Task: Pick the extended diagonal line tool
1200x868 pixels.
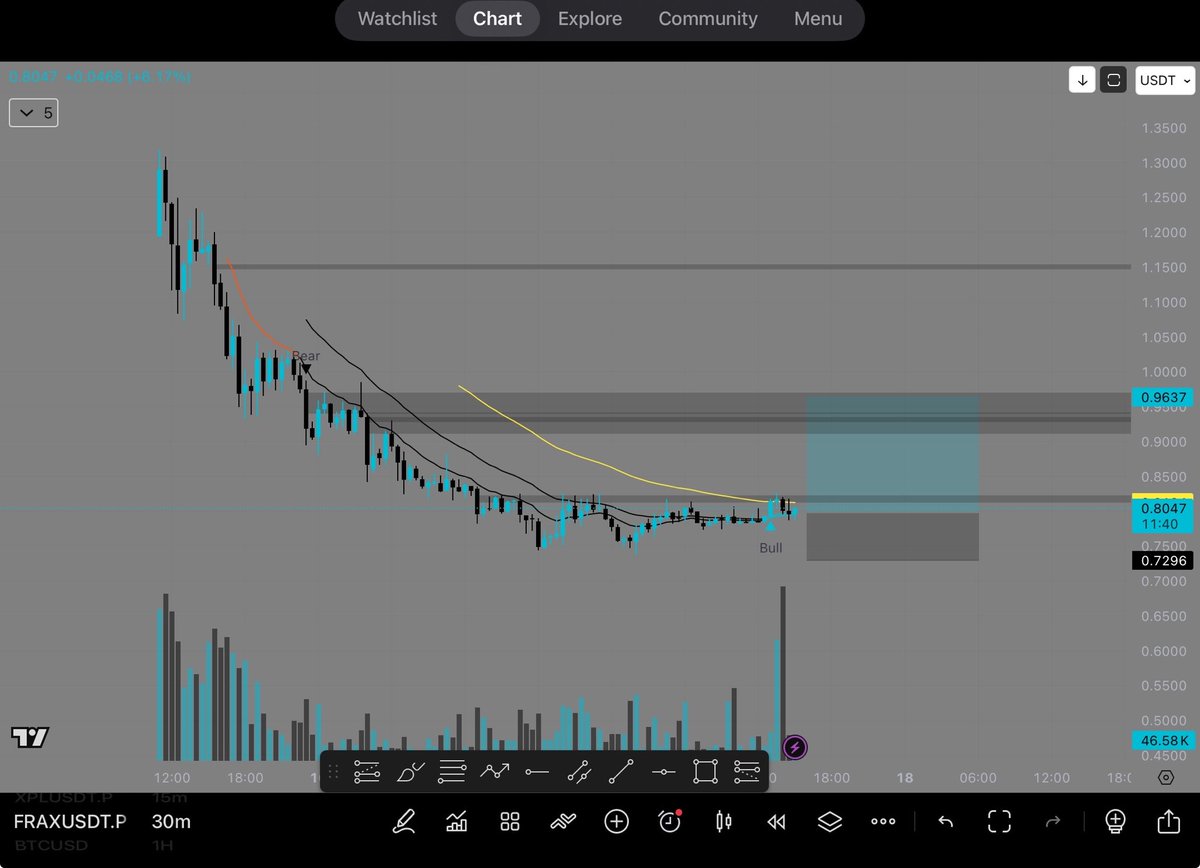Action: 579,771
